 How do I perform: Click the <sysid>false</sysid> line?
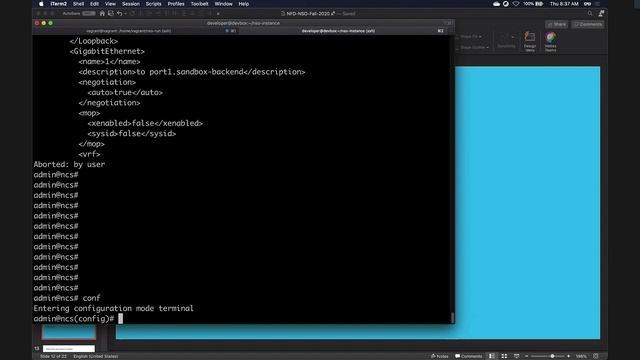tap(131, 133)
